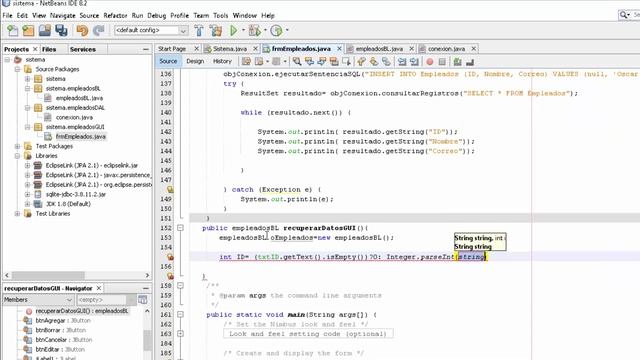Open the Debug project dropdown arrow

tap(265, 30)
